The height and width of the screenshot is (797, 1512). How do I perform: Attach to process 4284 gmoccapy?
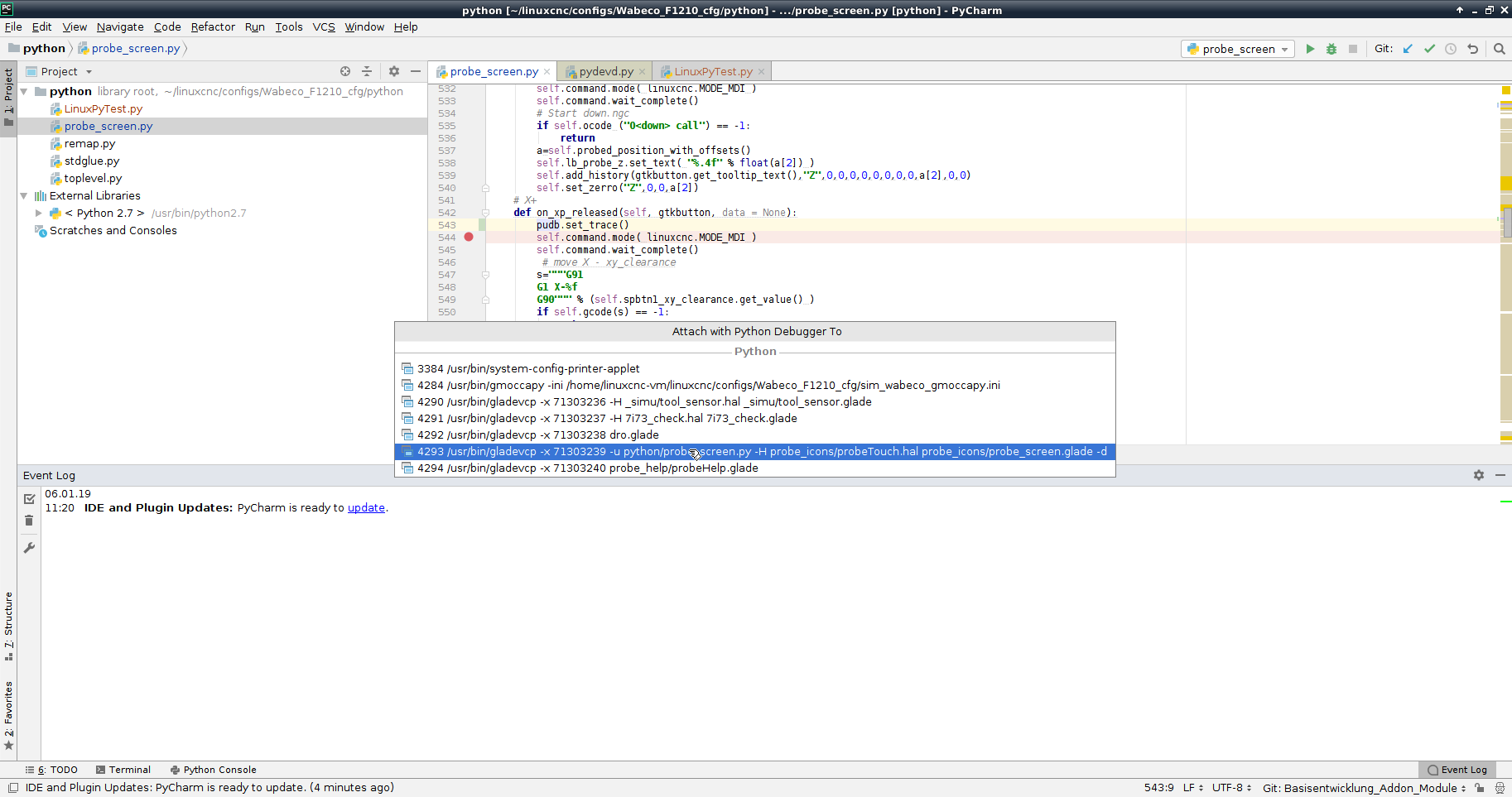755,386
